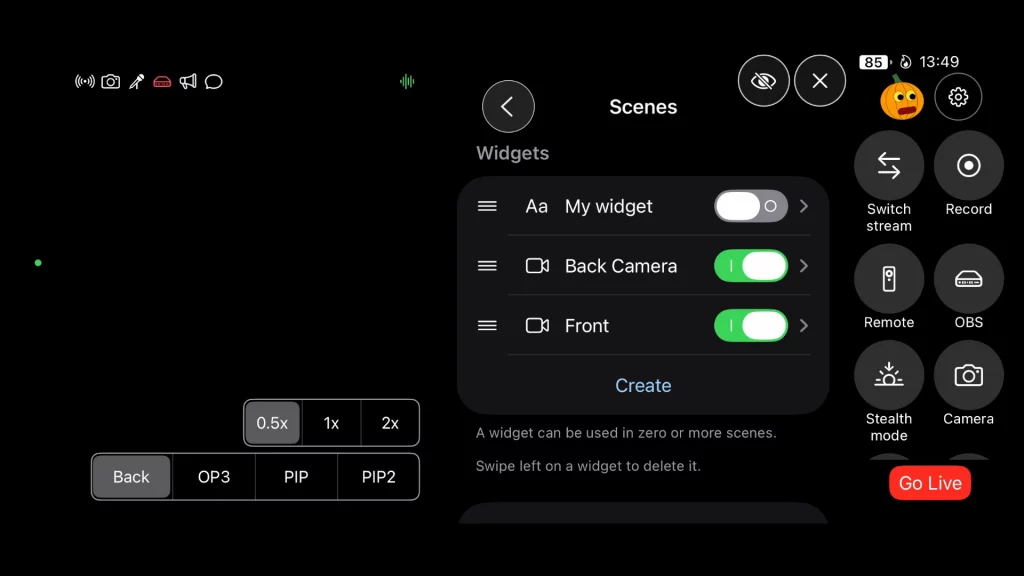Enable the My widget switch
This screenshot has height=576, width=1024.
pyautogui.click(x=751, y=206)
